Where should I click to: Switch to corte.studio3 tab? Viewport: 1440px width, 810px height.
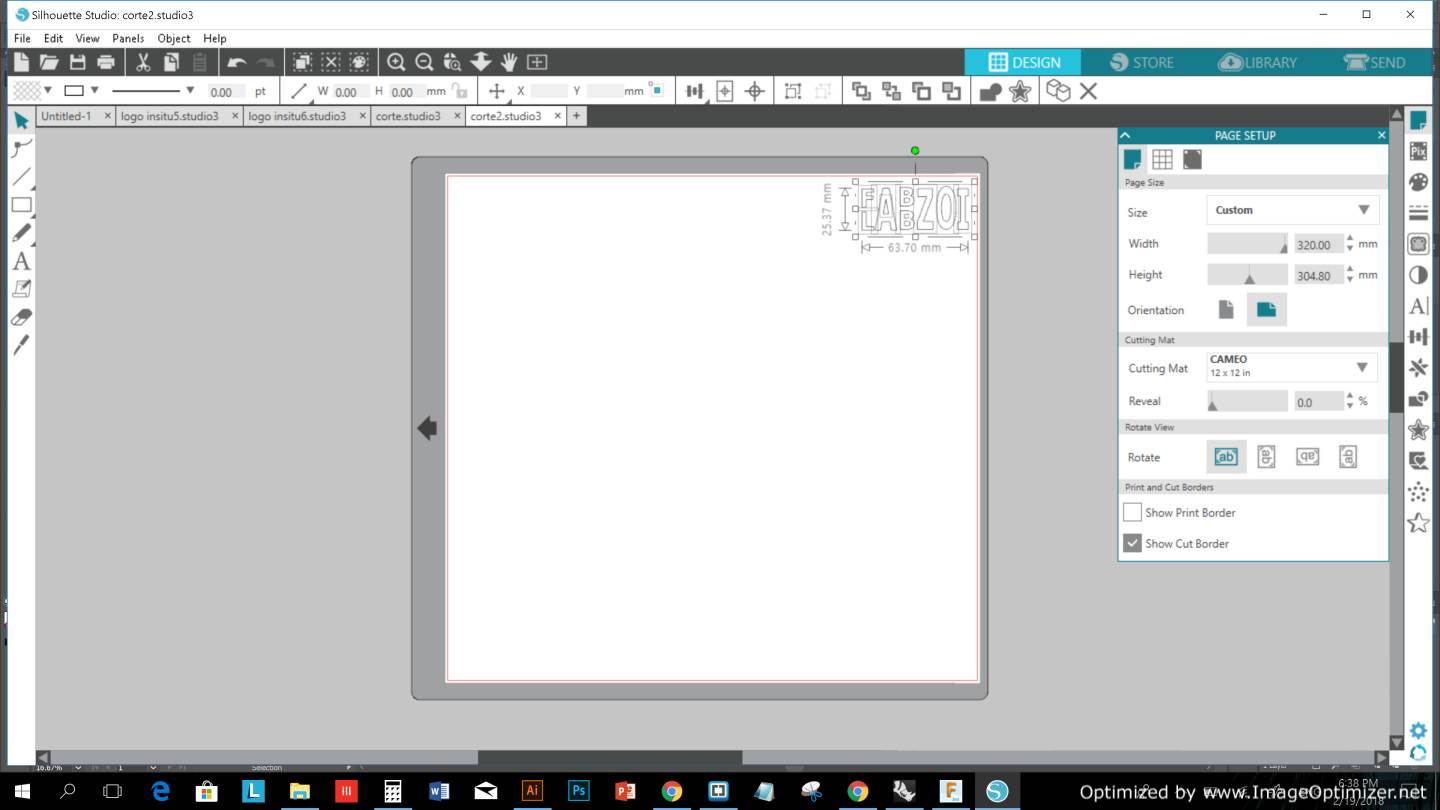click(x=408, y=116)
